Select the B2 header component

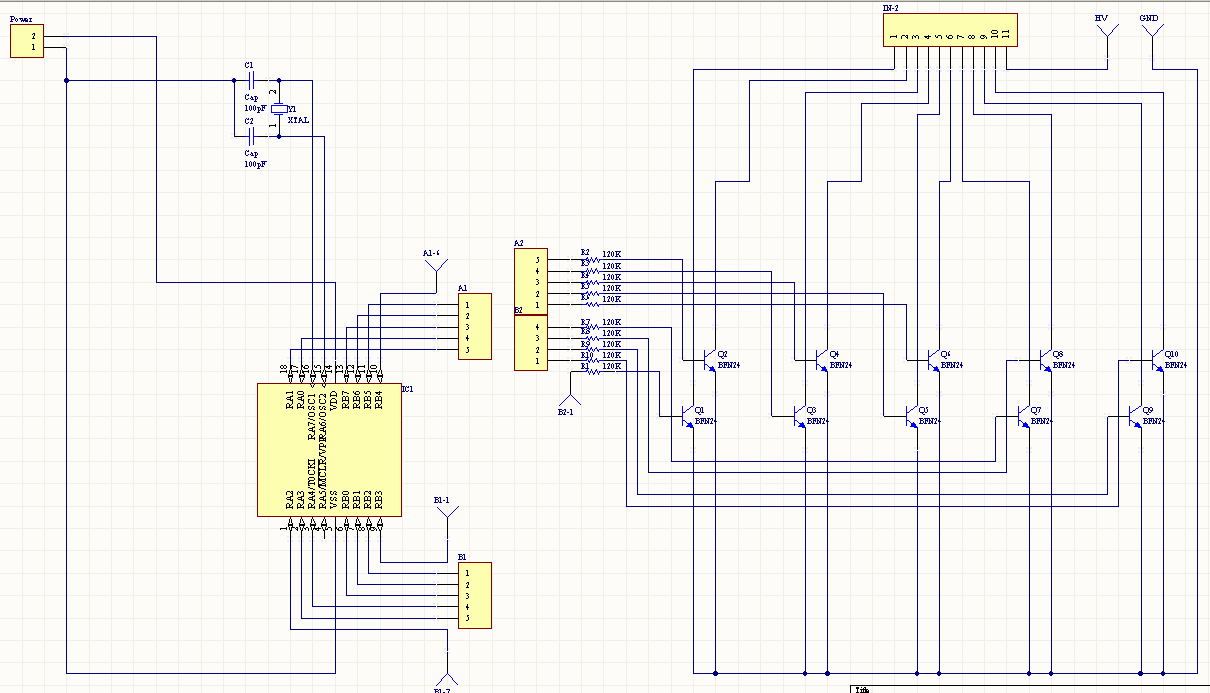click(x=530, y=343)
